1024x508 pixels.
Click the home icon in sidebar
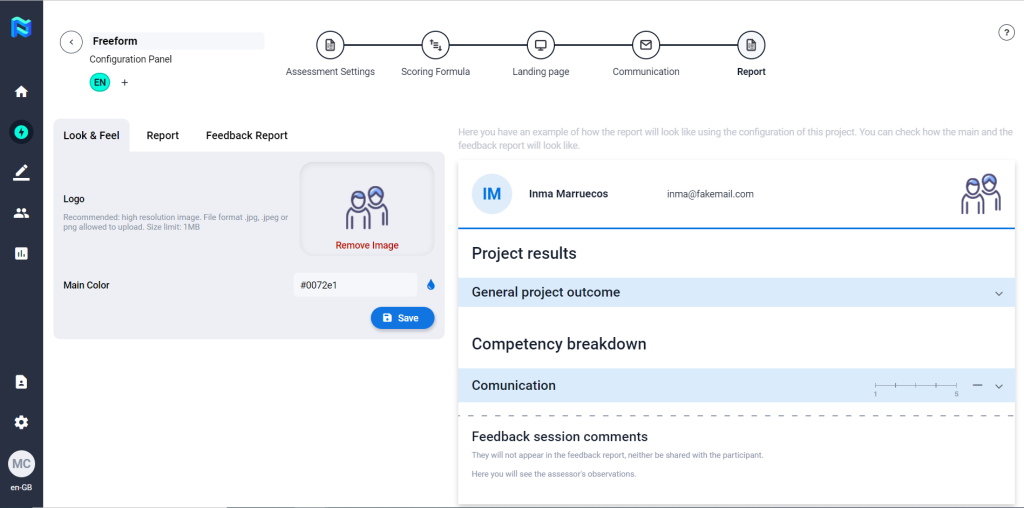coord(21,92)
